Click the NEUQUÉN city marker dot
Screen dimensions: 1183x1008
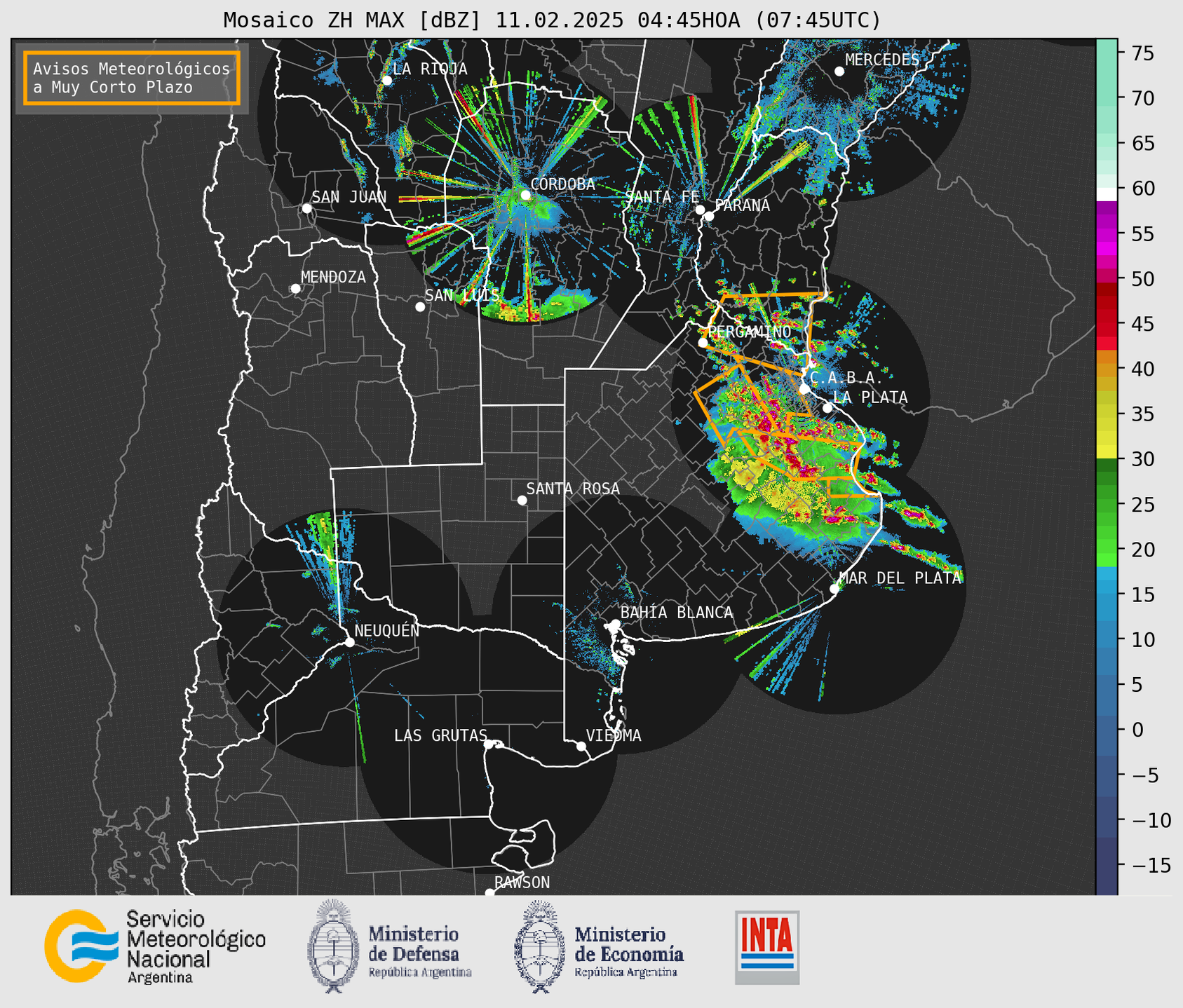click(x=349, y=642)
